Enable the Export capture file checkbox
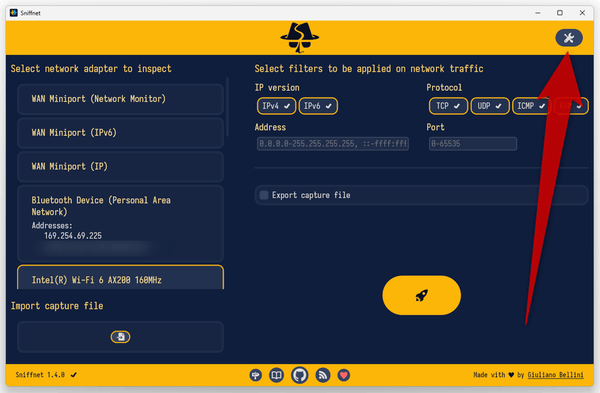 coord(264,195)
